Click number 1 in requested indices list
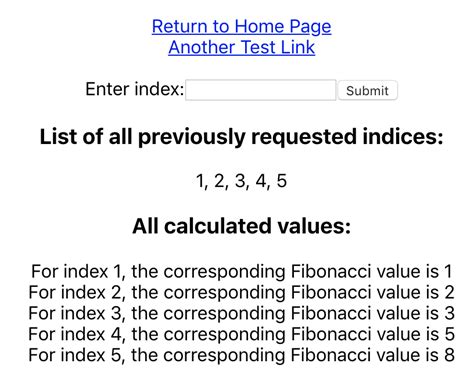Image resolution: width=474 pixels, height=374 pixels. (200, 181)
